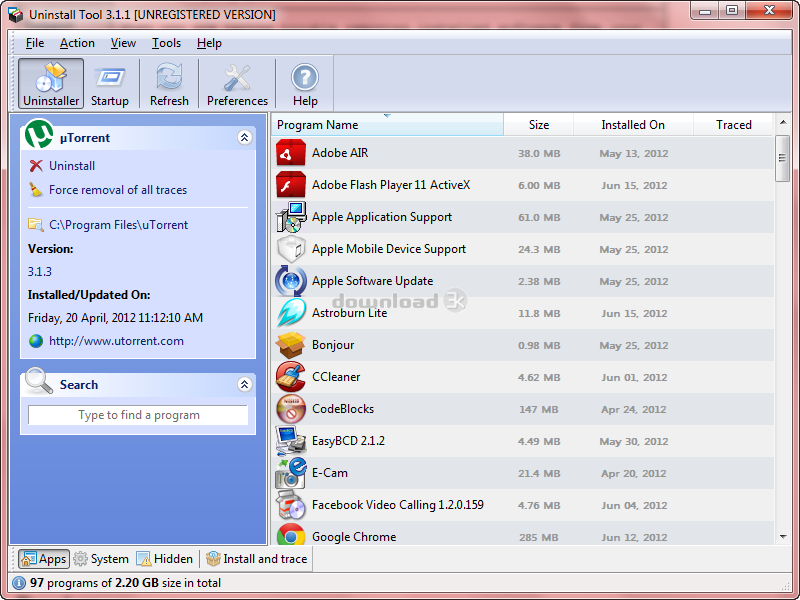800x600 pixels.
Task: Click Force removal of all traces
Action: (118, 190)
